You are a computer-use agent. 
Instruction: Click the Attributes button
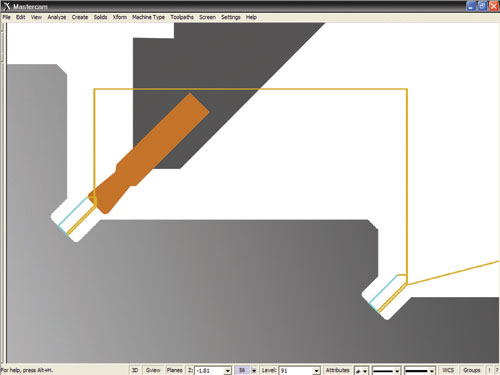tap(337, 370)
